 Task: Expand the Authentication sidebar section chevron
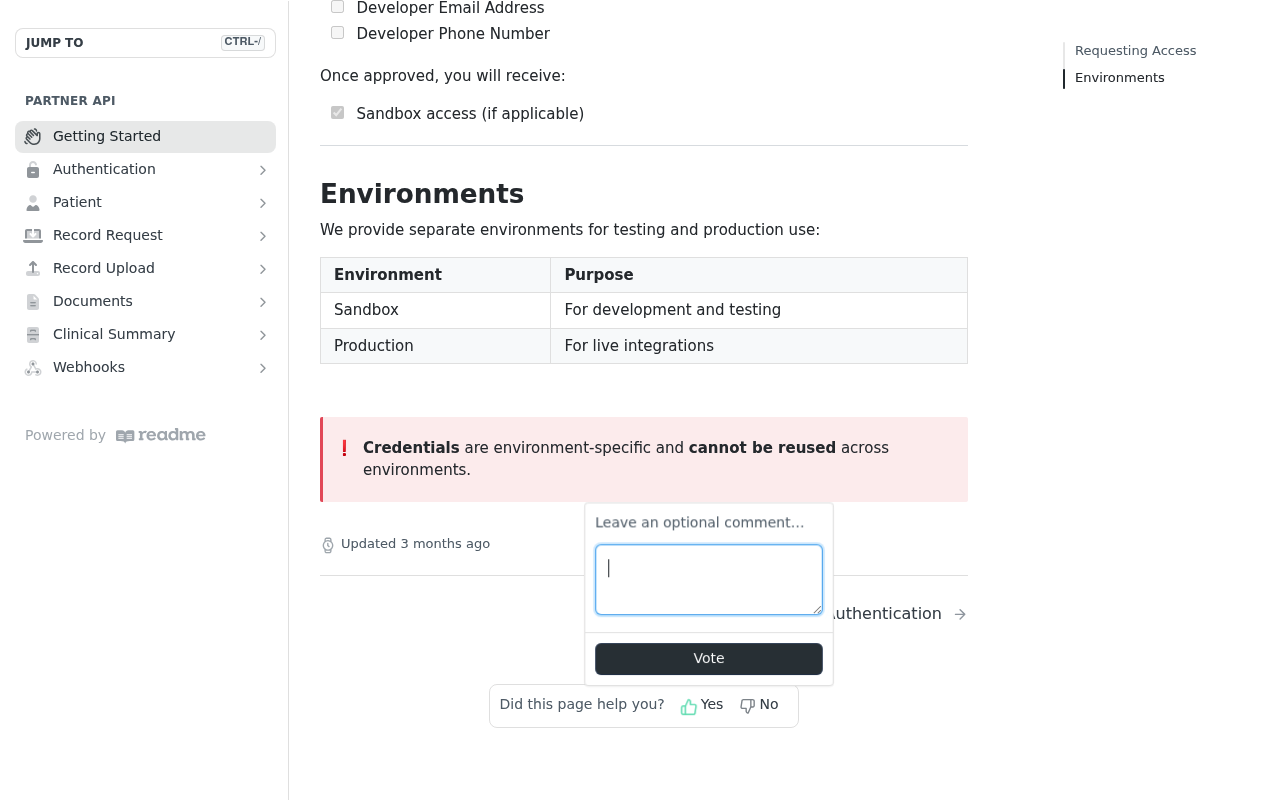tap(263, 170)
